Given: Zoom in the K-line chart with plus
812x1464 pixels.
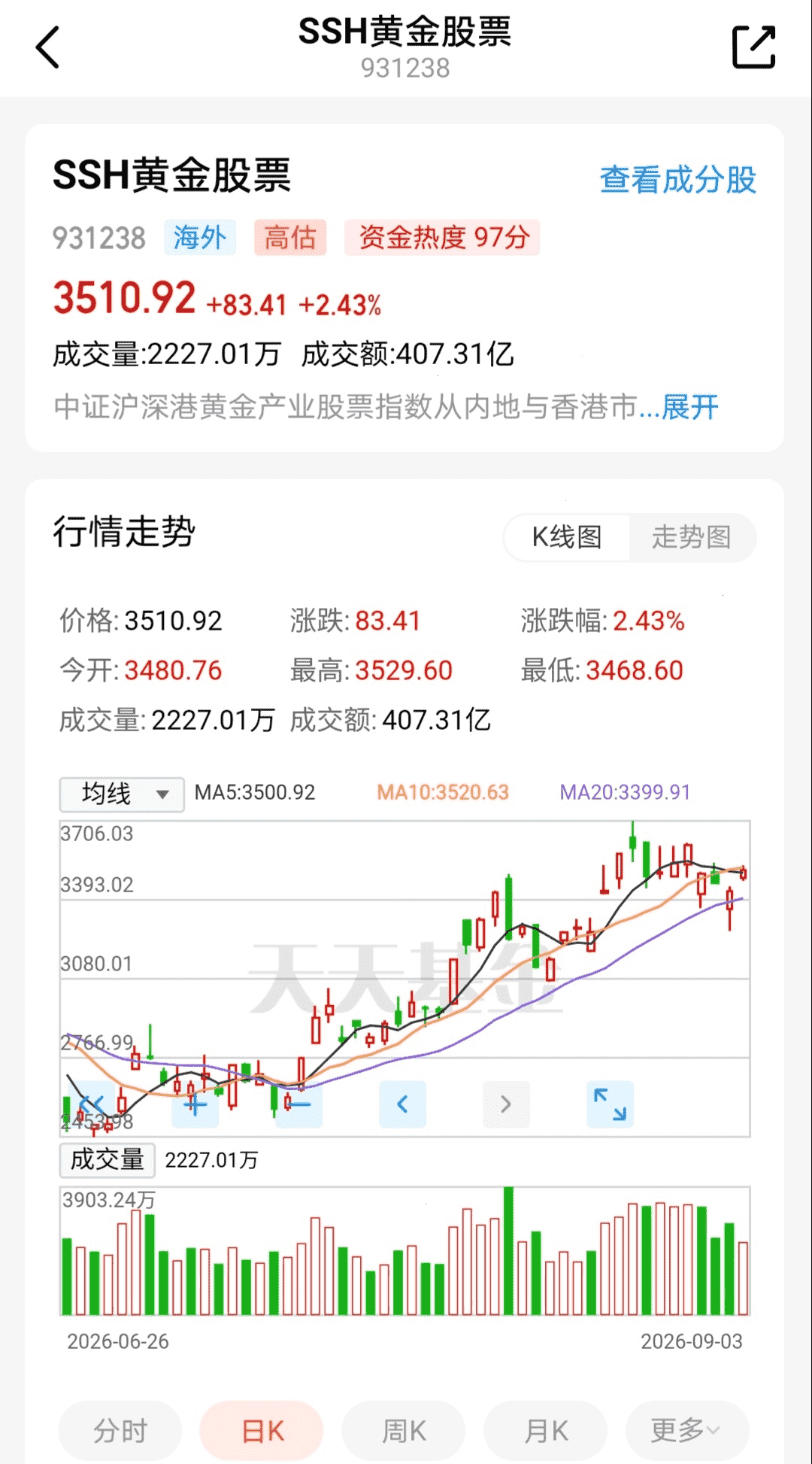Looking at the screenshot, I should [x=195, y=1104].
